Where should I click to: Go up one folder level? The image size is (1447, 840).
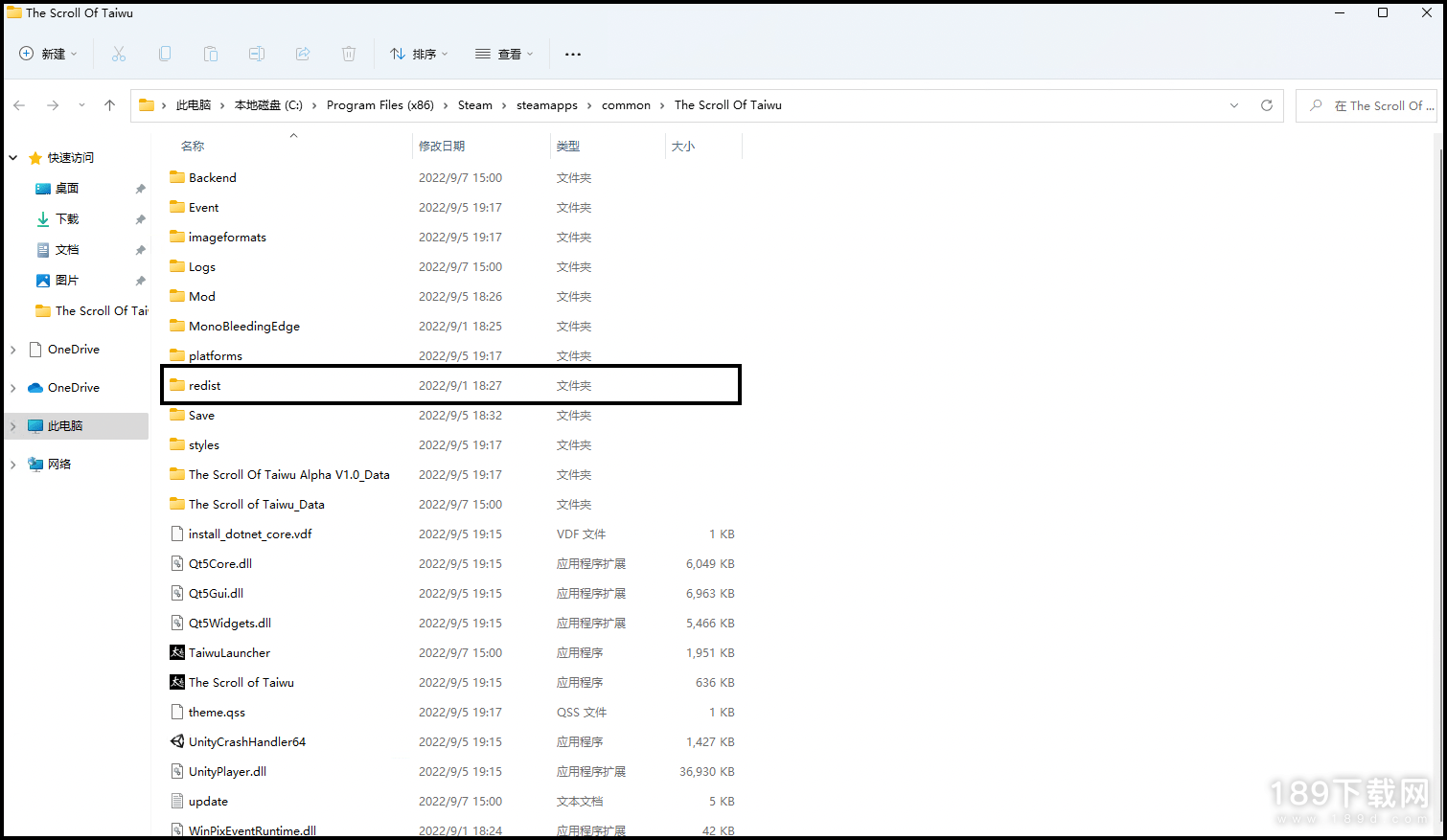pos(109,105)
